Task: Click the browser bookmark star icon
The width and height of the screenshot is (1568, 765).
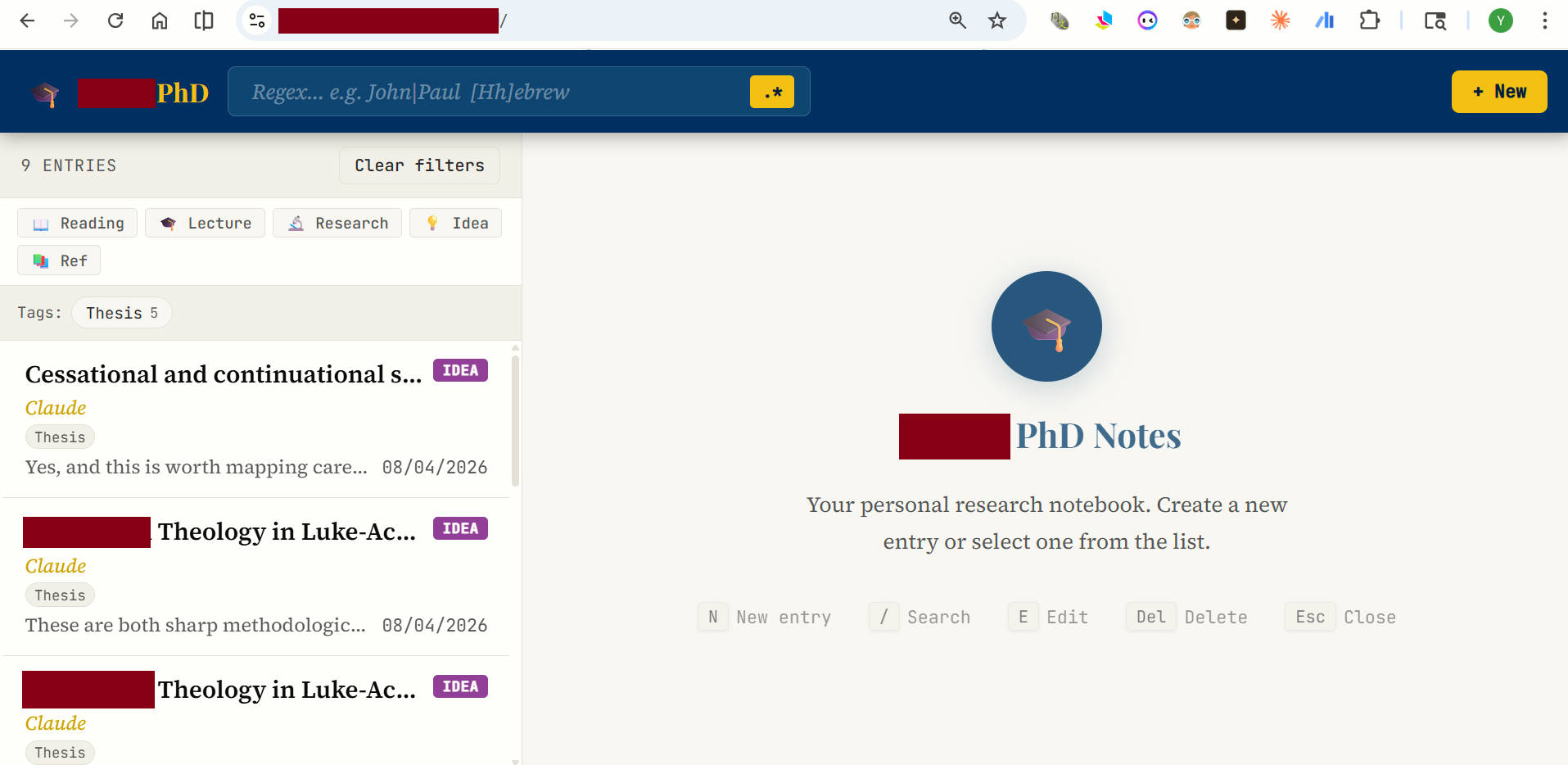Action: (996, 20)
